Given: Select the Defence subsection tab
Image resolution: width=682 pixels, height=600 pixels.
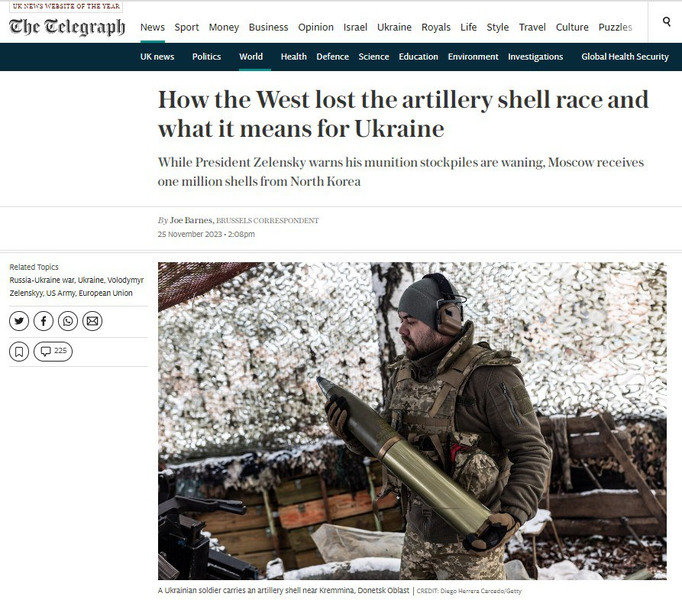Looking at the screenshot, I should [332, 57].
